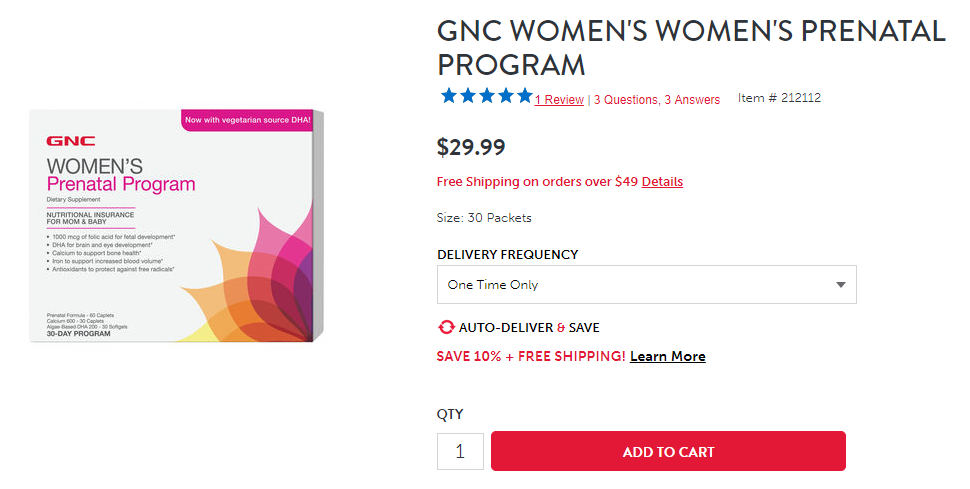Click Details next to the free shipping offer

coord(662,182)
